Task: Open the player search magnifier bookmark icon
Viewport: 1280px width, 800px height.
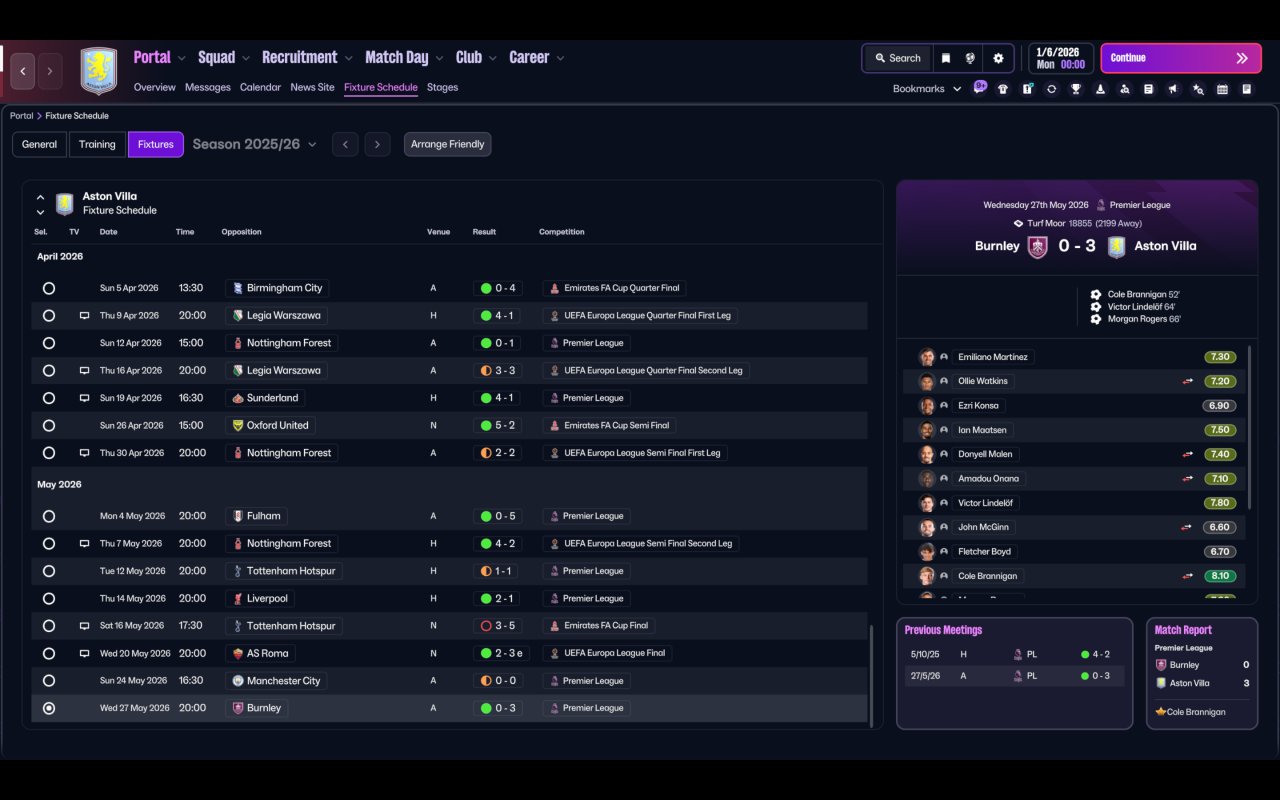Action: click(1125, 89)
